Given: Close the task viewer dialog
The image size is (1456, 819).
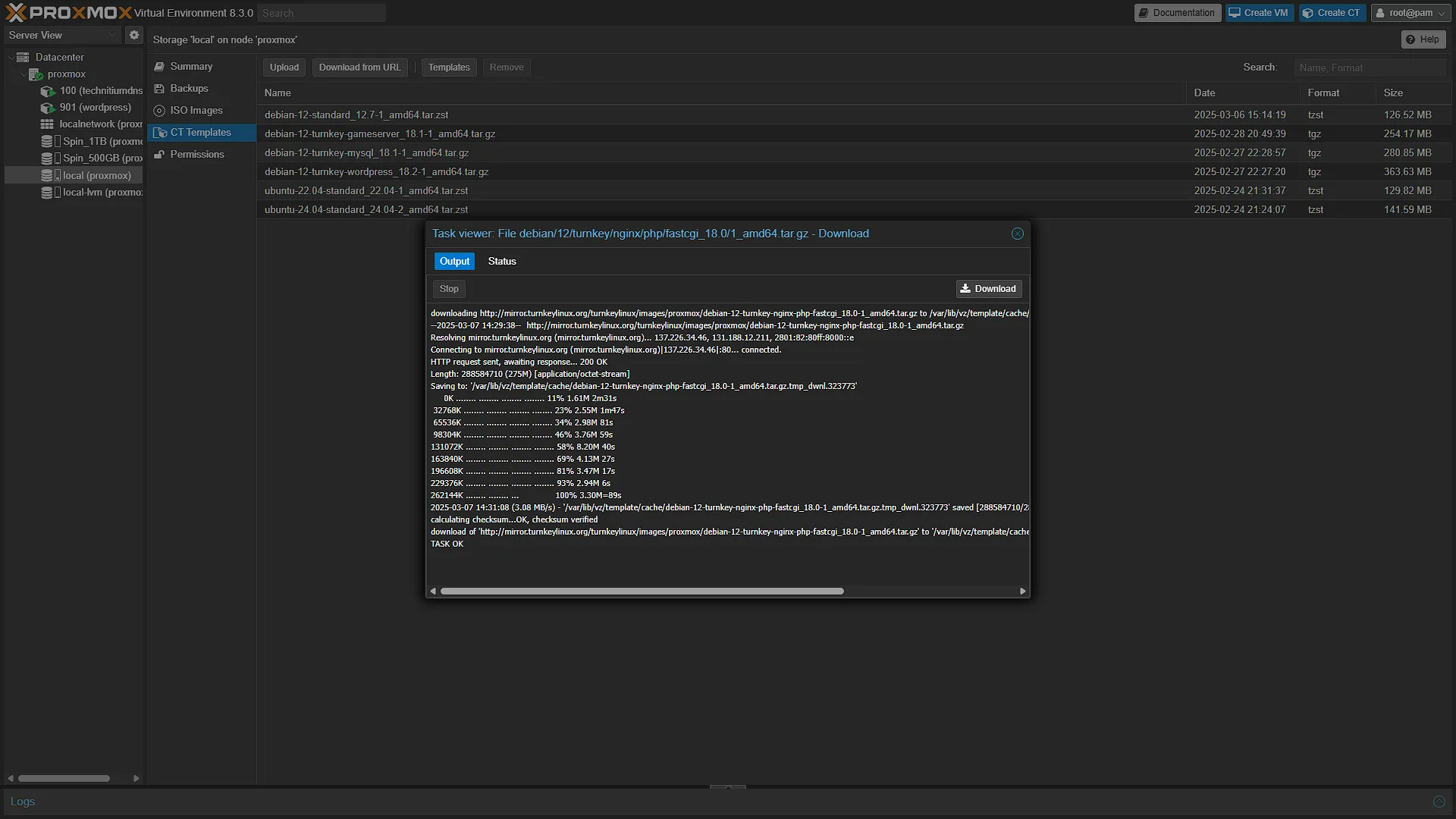Looking at the screenshot, I should 1018,234.
